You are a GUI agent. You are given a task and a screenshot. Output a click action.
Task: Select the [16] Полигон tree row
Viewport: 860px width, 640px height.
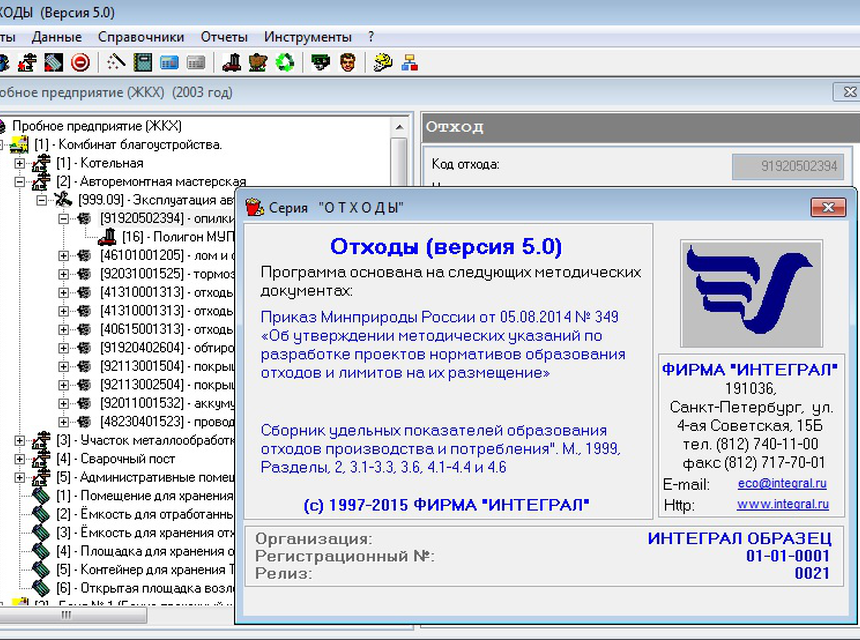point(178,237)
